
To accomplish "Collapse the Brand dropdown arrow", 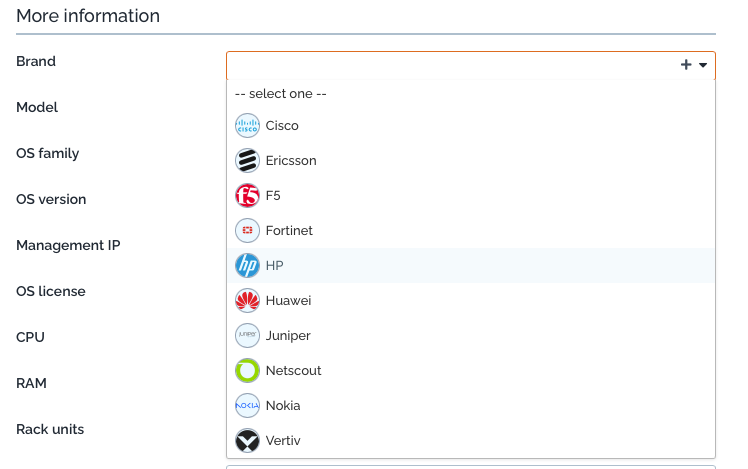I will (x=704, y=65).
